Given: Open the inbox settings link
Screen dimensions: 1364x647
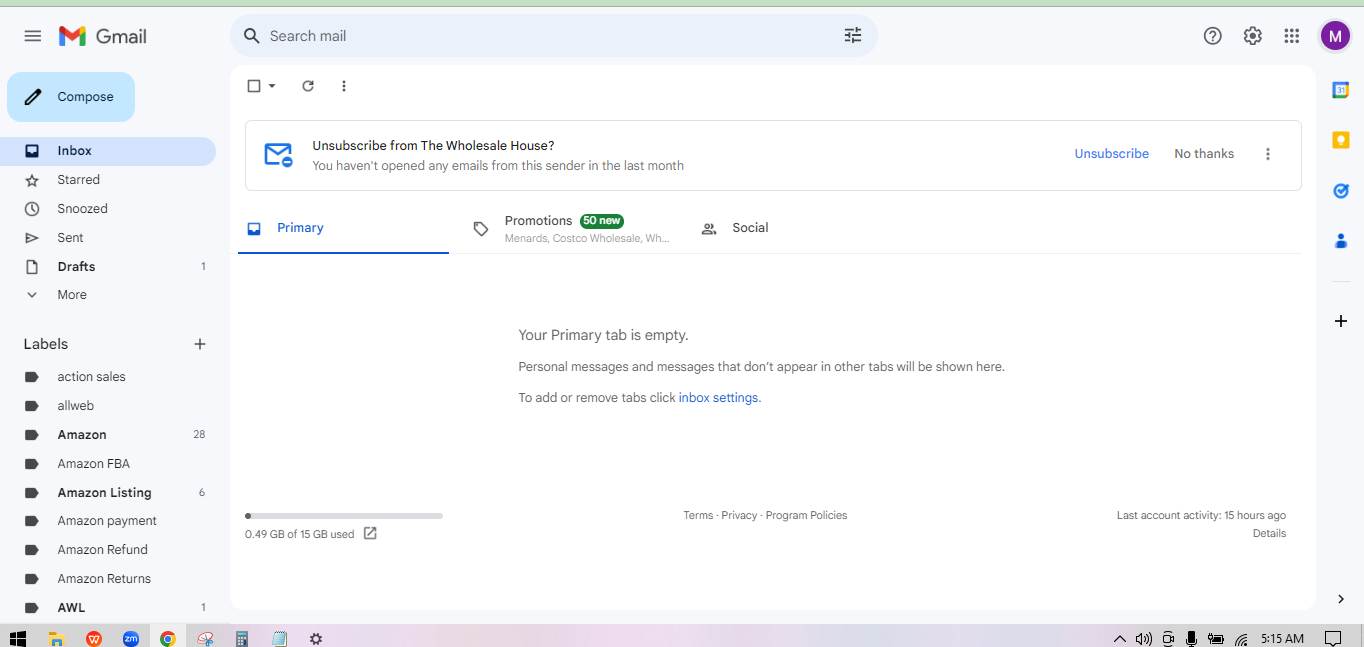Looking at the screenshot, I should pos(718,398).
